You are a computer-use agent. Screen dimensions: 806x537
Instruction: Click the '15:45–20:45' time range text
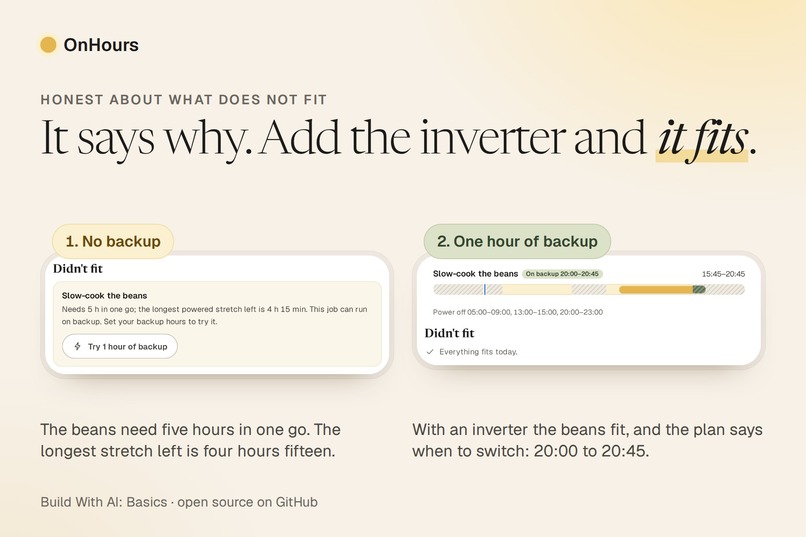click(x=723, y=274)
